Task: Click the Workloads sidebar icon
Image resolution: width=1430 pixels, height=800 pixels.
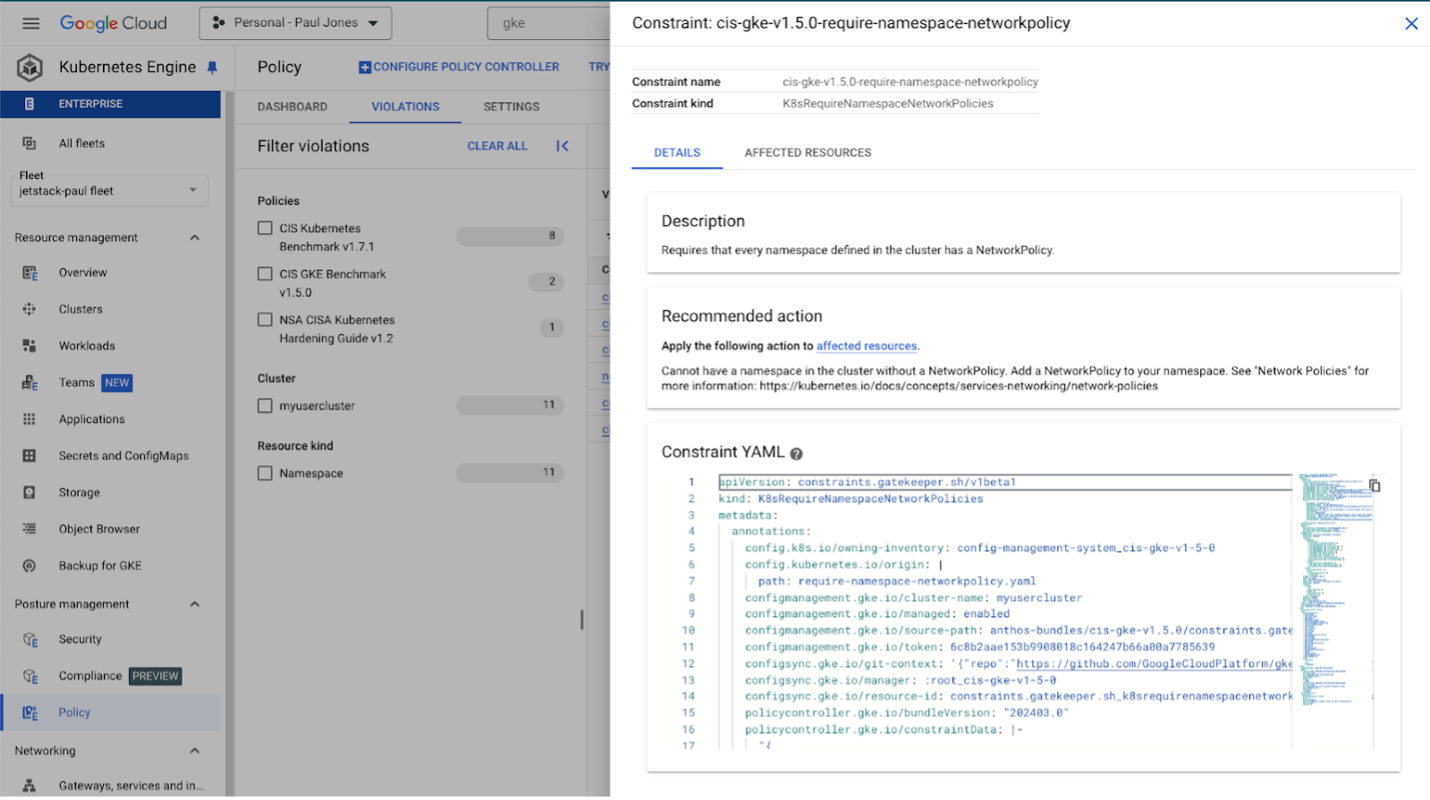Action: (29, 346)
